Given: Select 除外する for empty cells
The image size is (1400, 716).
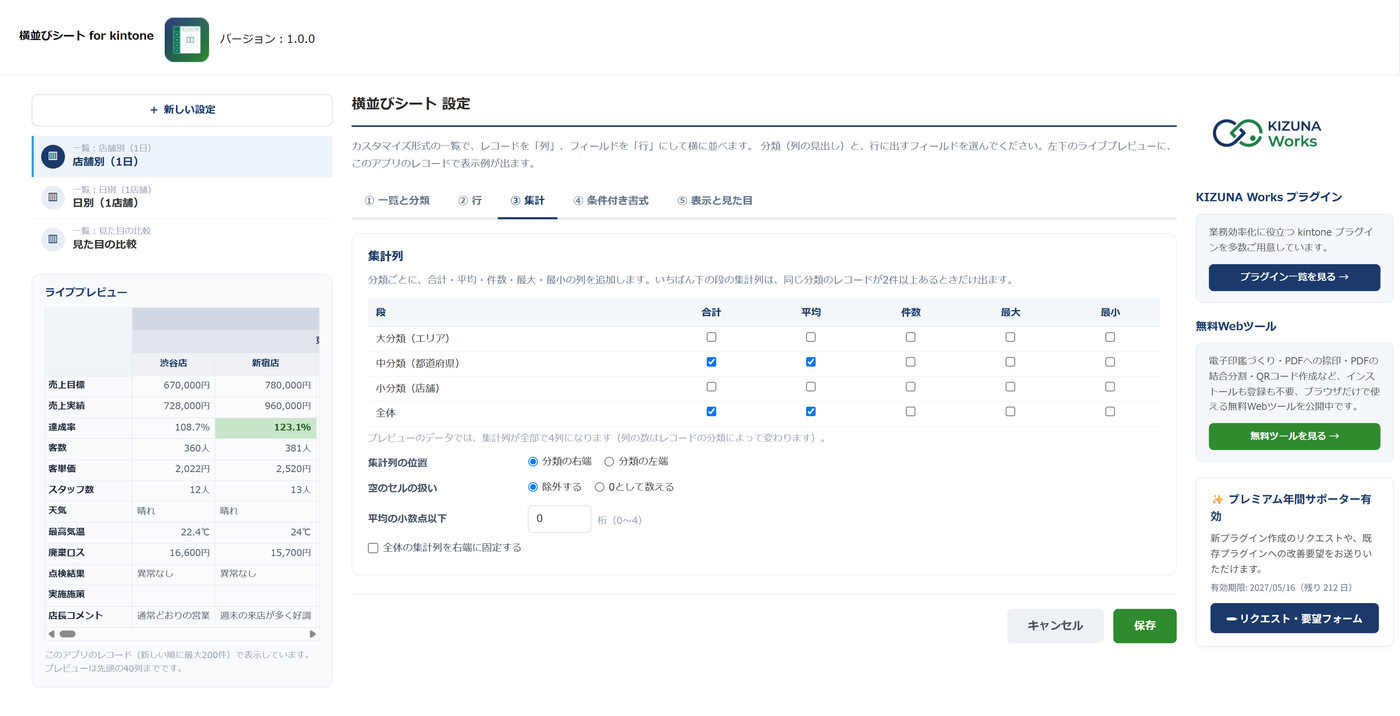Looking at the screenshot, I should 533,487.
